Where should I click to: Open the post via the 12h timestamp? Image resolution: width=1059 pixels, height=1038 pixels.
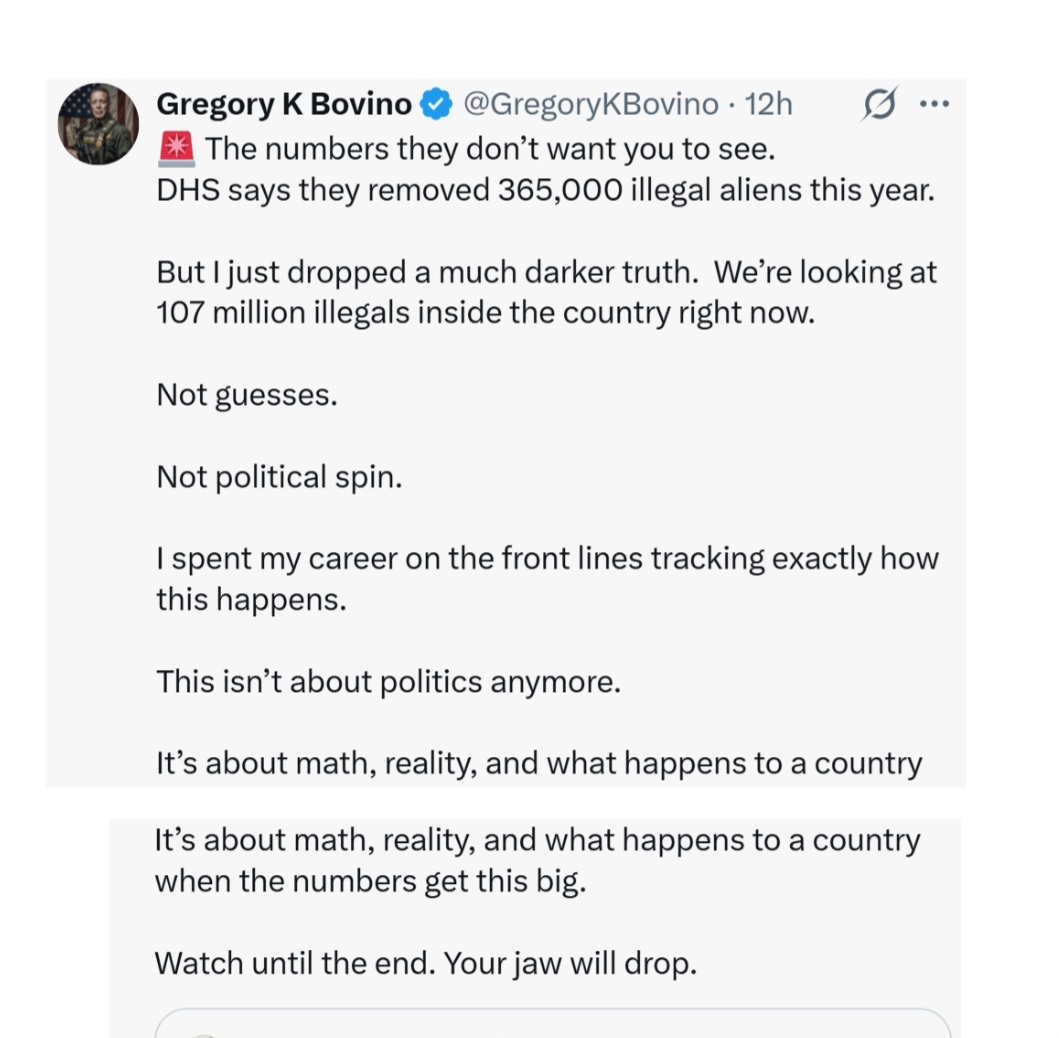point(769,104)
